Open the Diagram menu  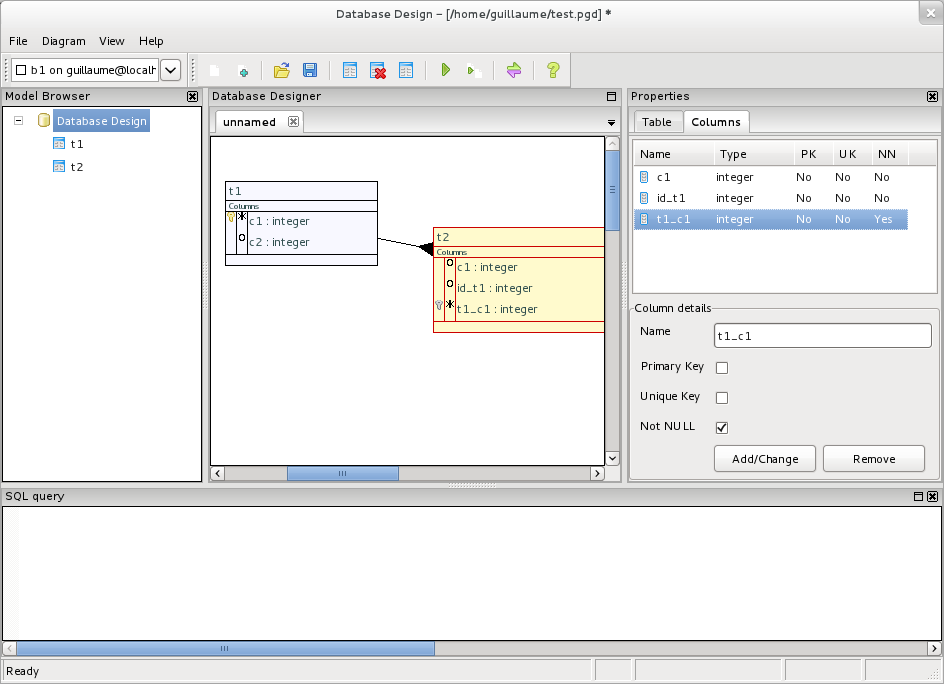click(64, 41)
